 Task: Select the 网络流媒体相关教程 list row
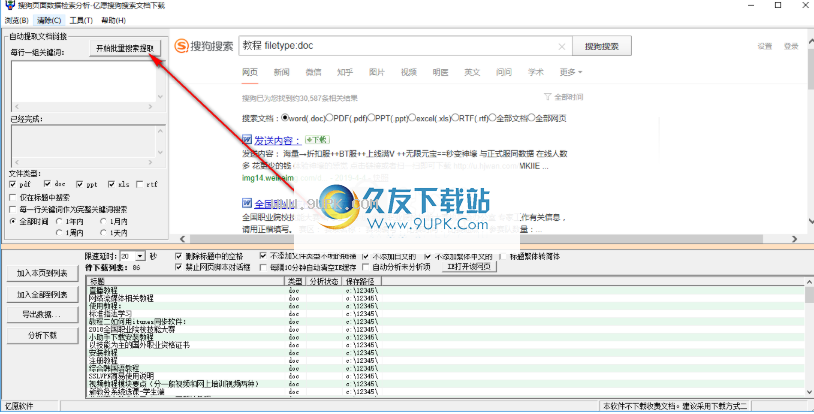point(445,298)
